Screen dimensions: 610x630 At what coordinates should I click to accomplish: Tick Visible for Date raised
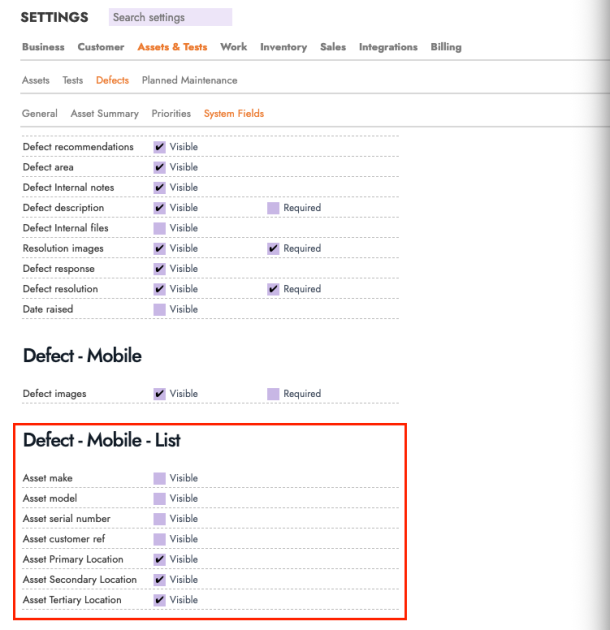[159, 309]
